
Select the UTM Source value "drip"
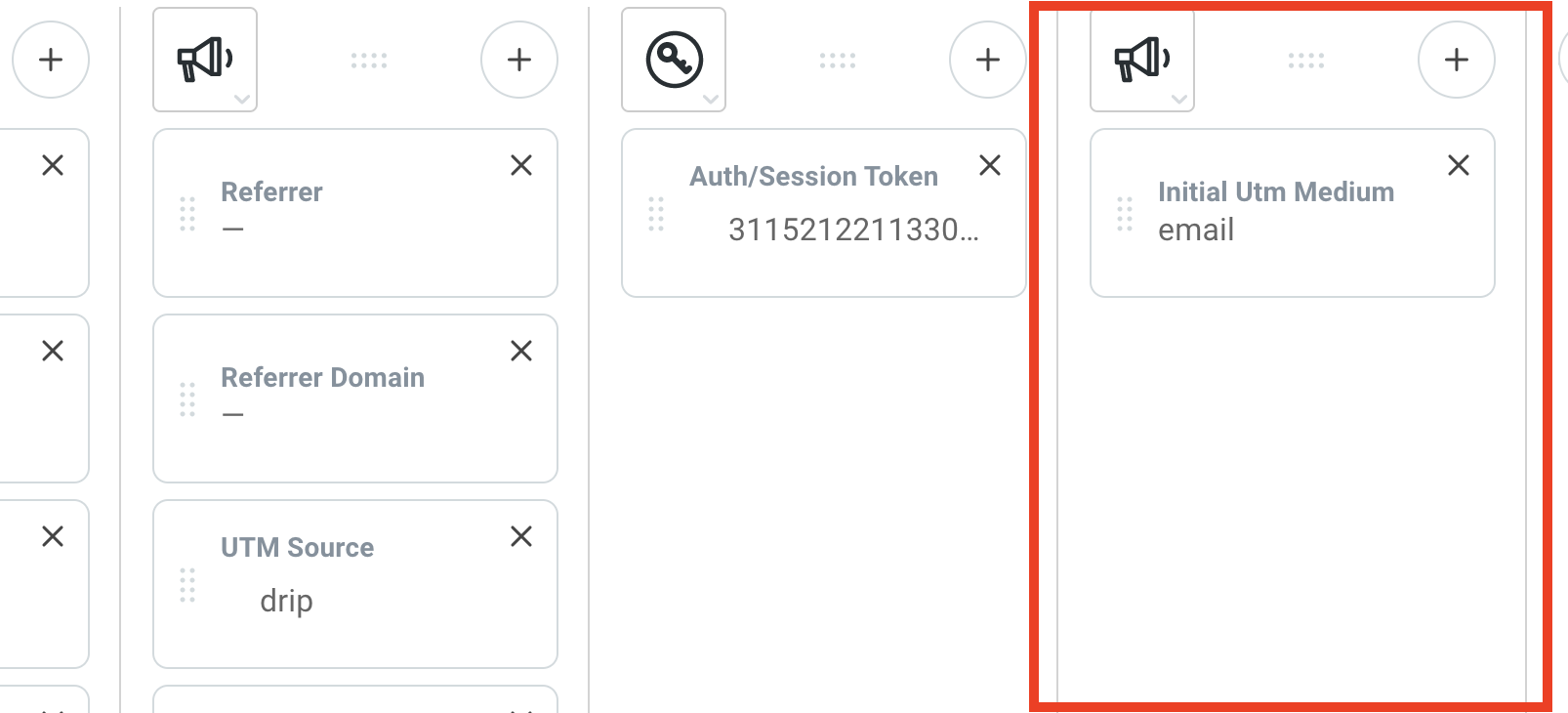286,601
